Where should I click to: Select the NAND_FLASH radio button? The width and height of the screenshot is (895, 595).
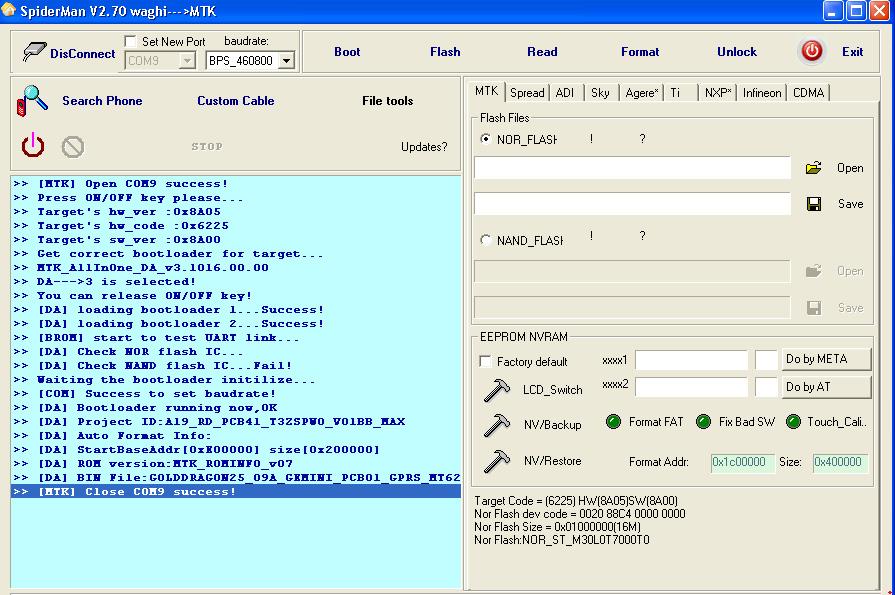486,240
